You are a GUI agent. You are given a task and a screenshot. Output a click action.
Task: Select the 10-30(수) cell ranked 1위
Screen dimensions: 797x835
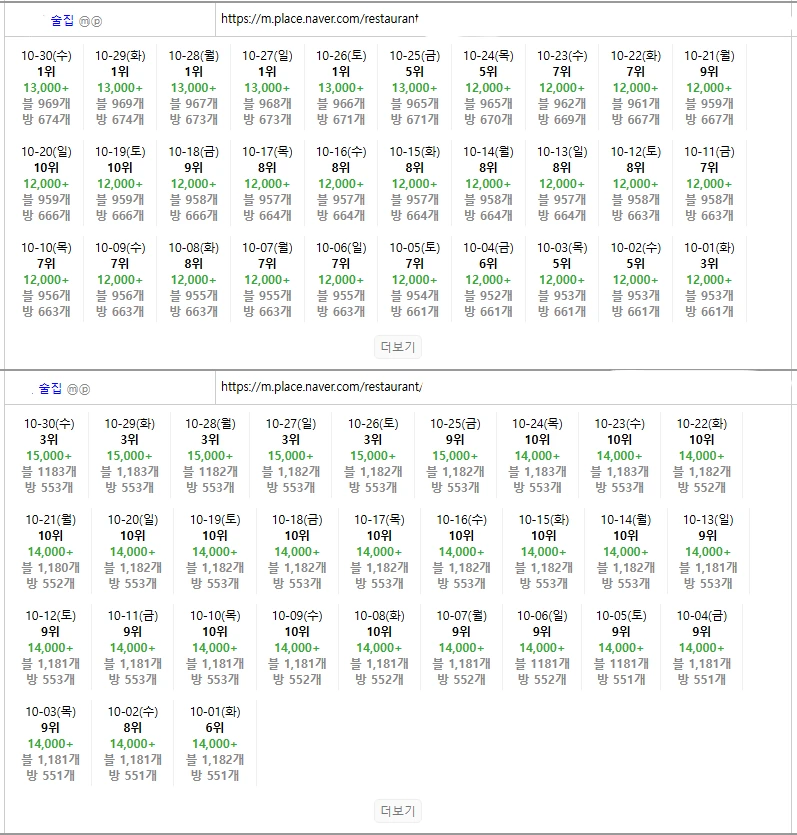tap(46, 87)
